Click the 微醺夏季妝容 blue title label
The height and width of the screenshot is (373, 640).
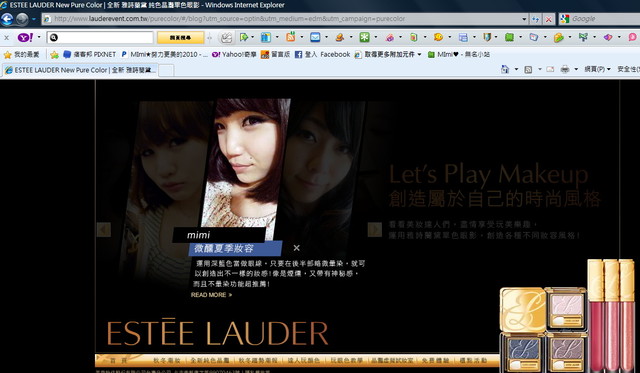(x=236, y=249)
